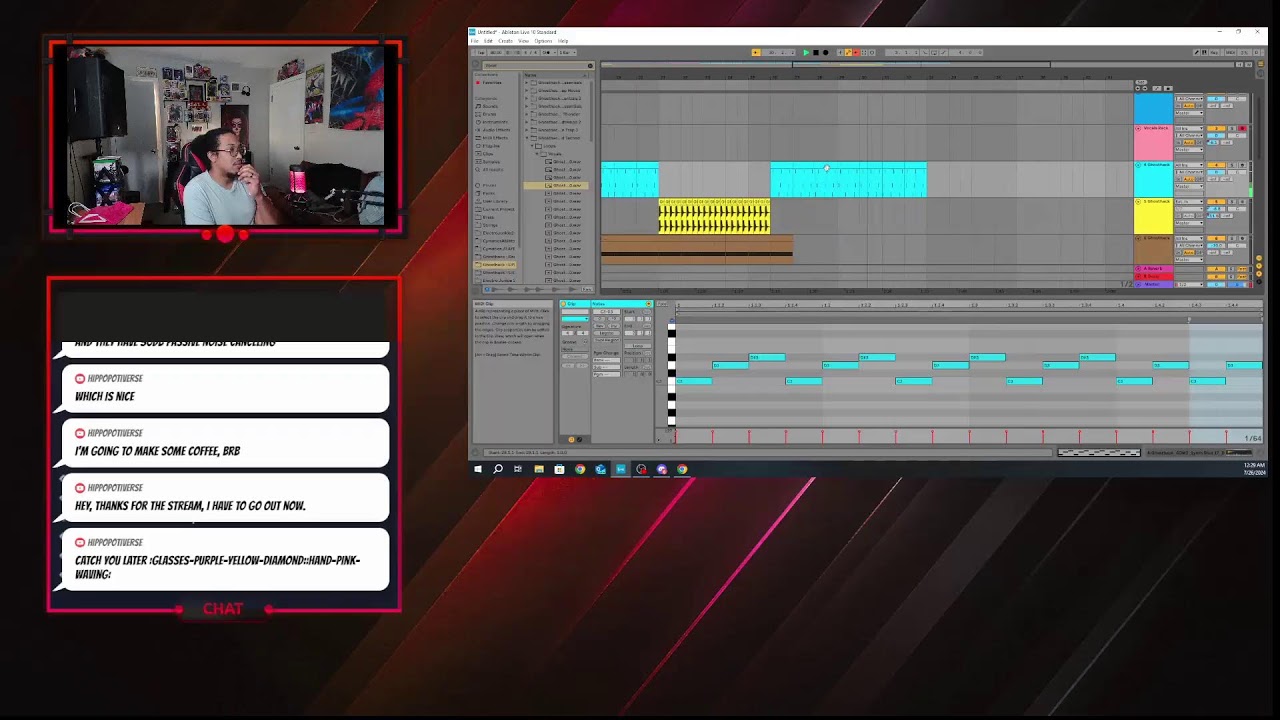Open the Help menu
The image size is (1280, 720).
(x=563, y=41)
